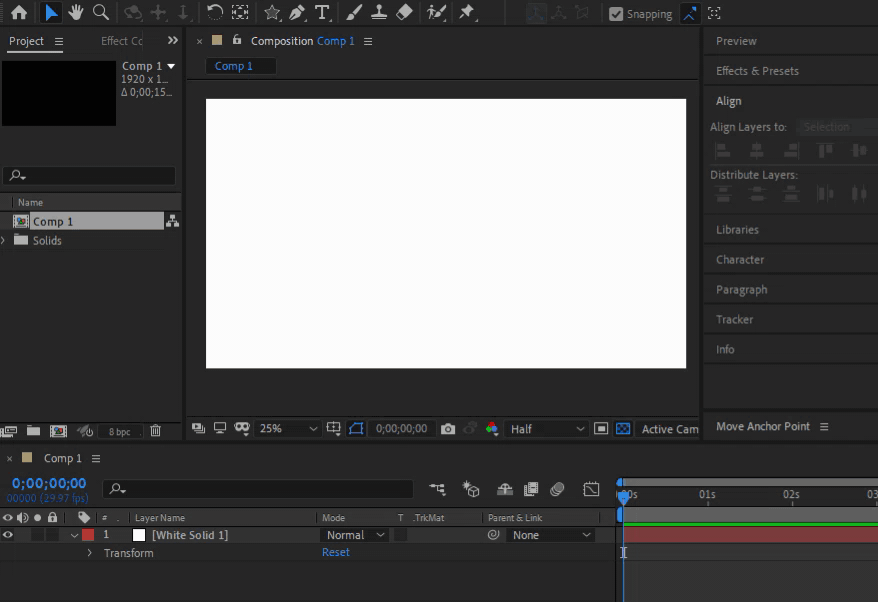Viewport: 878px width, 602px height.
Task: Create a new folder in Project panel
Action: 34,431
